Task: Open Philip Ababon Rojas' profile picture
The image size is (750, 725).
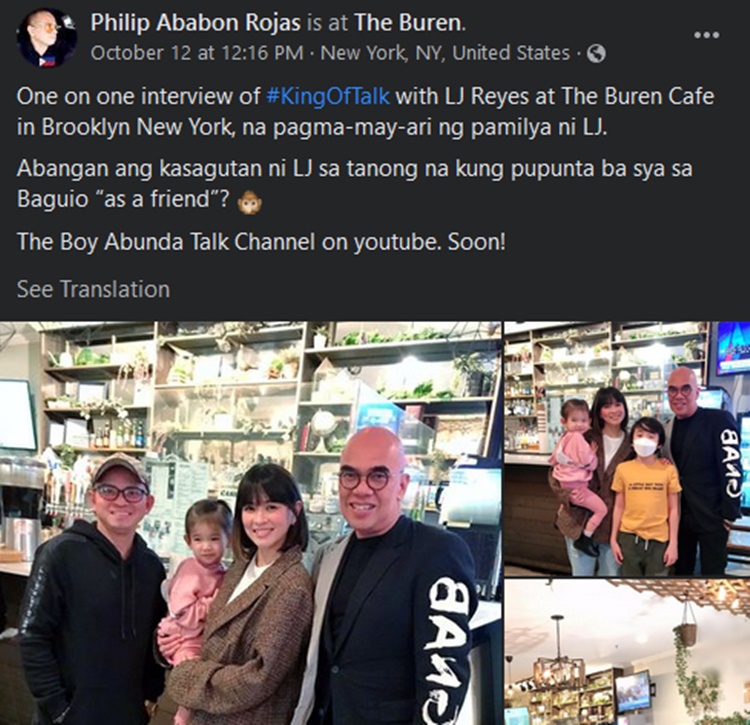Action: [46, 38]
